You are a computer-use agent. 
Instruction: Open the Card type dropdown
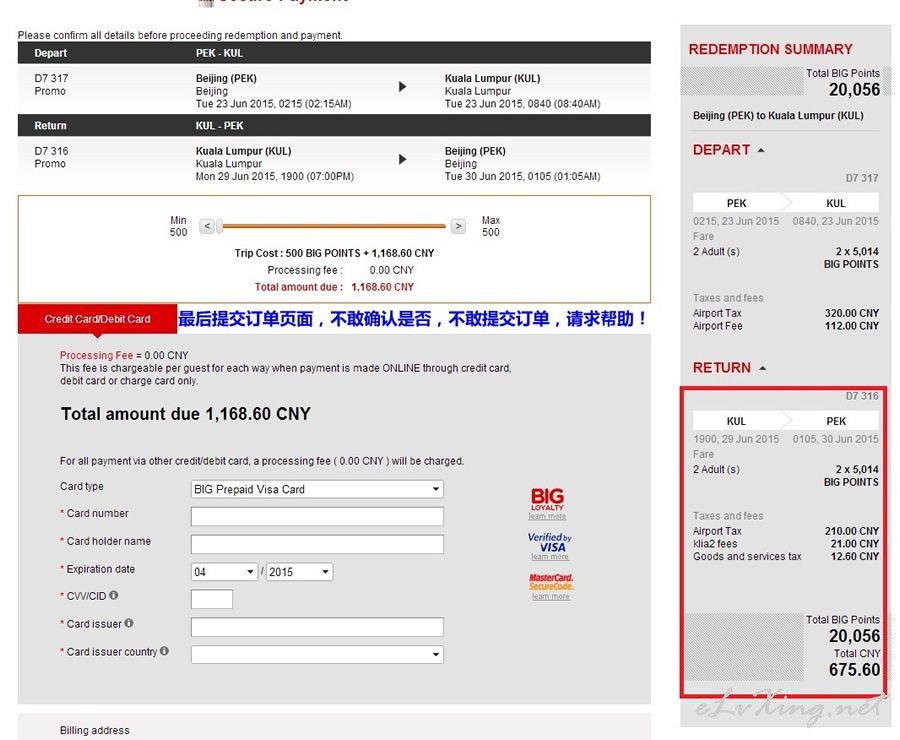(x=317, y=489)
